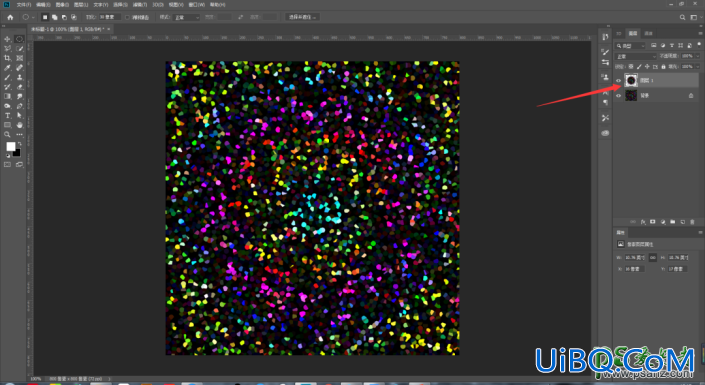The image size is (705, 385).
Task: Choose Intersect with Selection mode
Action: 74,17
